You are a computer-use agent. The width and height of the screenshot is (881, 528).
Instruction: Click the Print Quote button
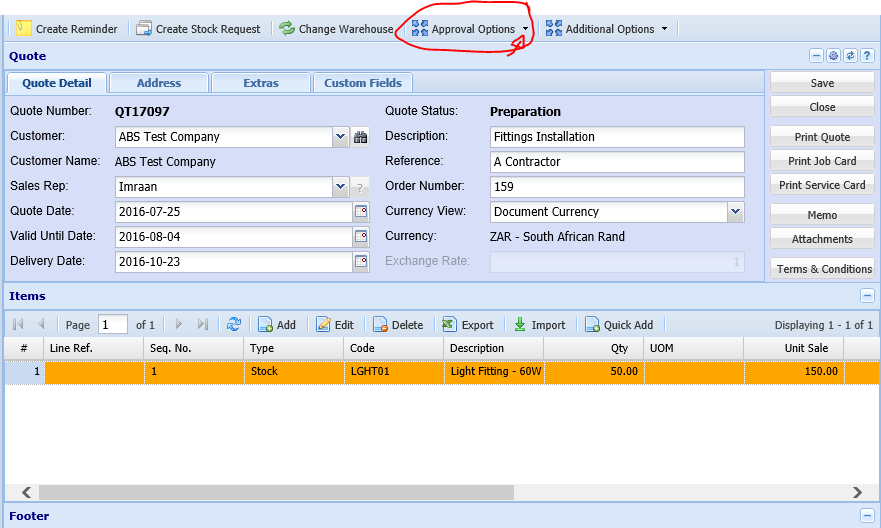click(821, 137)
